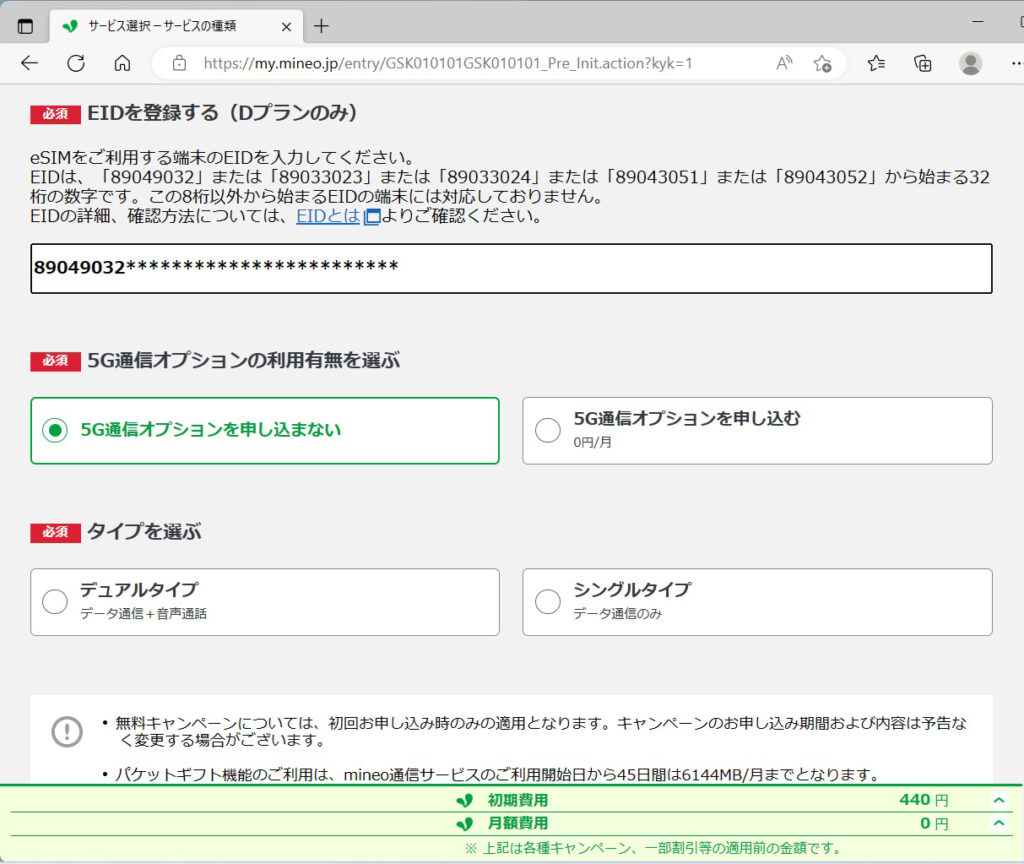Image resolution: width=1024 pixels, height=864 pixels.
Task: Click the 月額費用 label in cost bar
Action: (517, 824)
